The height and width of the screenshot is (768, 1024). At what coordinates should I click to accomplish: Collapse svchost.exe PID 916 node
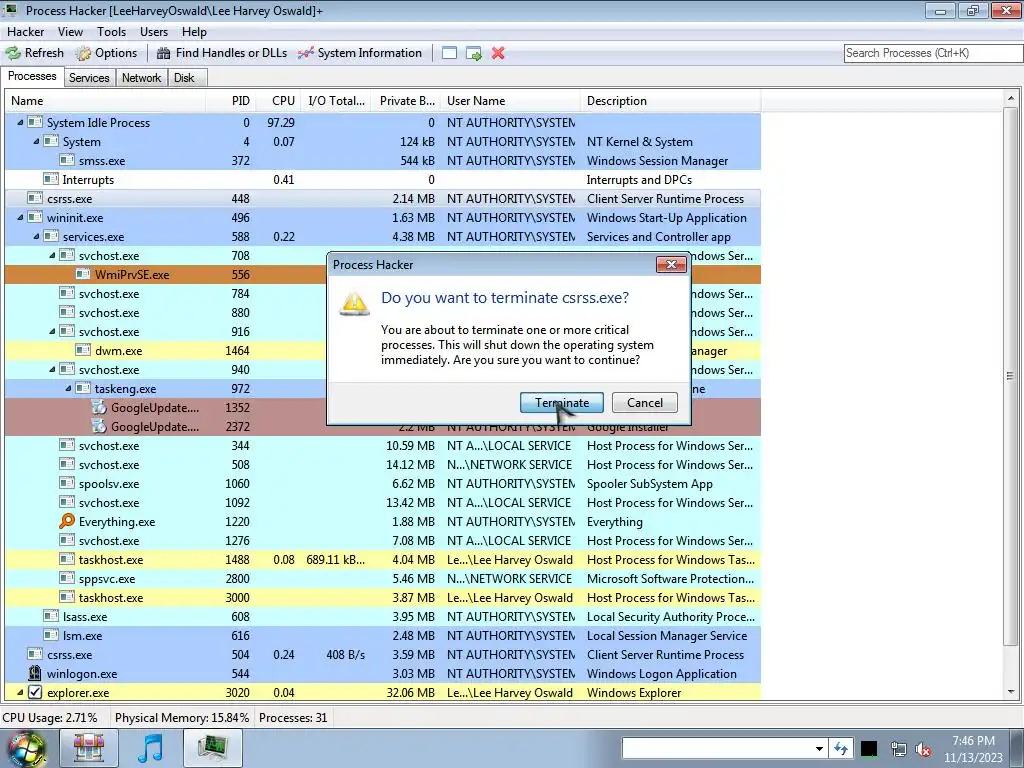tap(52, 331)
